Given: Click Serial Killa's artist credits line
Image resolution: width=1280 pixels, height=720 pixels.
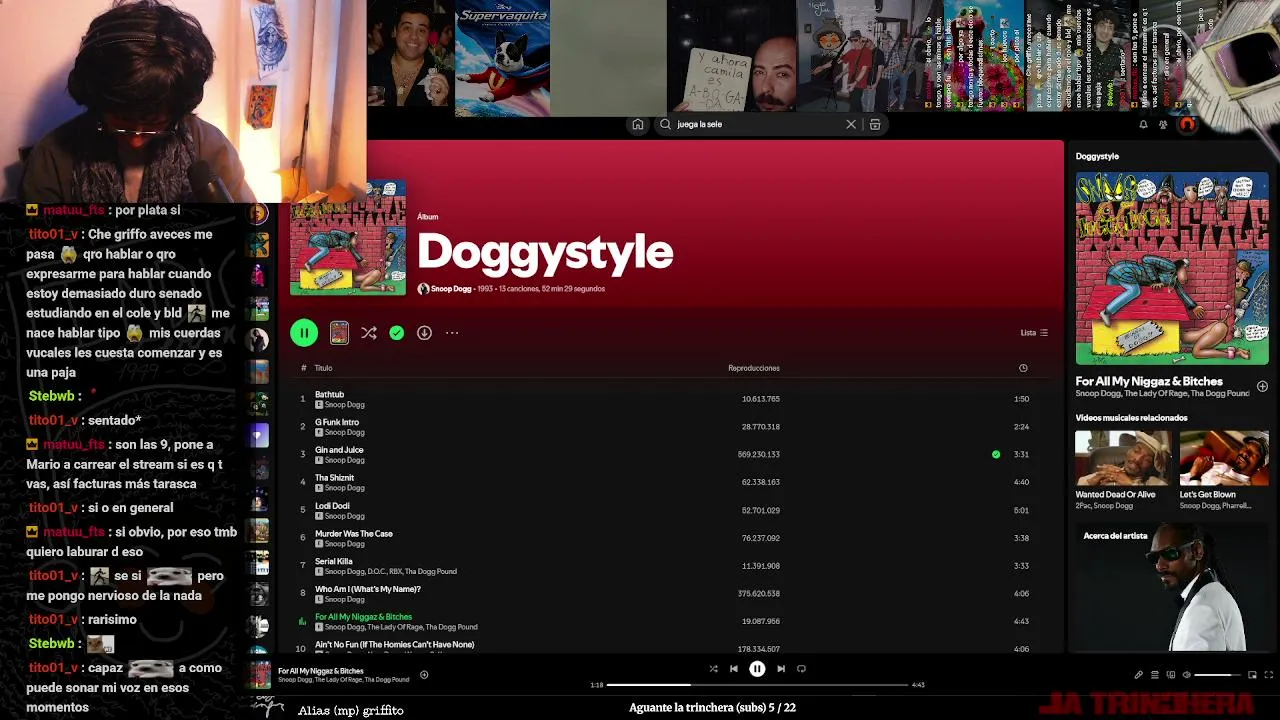Looking at the screenshot, I should click(391, 572).
